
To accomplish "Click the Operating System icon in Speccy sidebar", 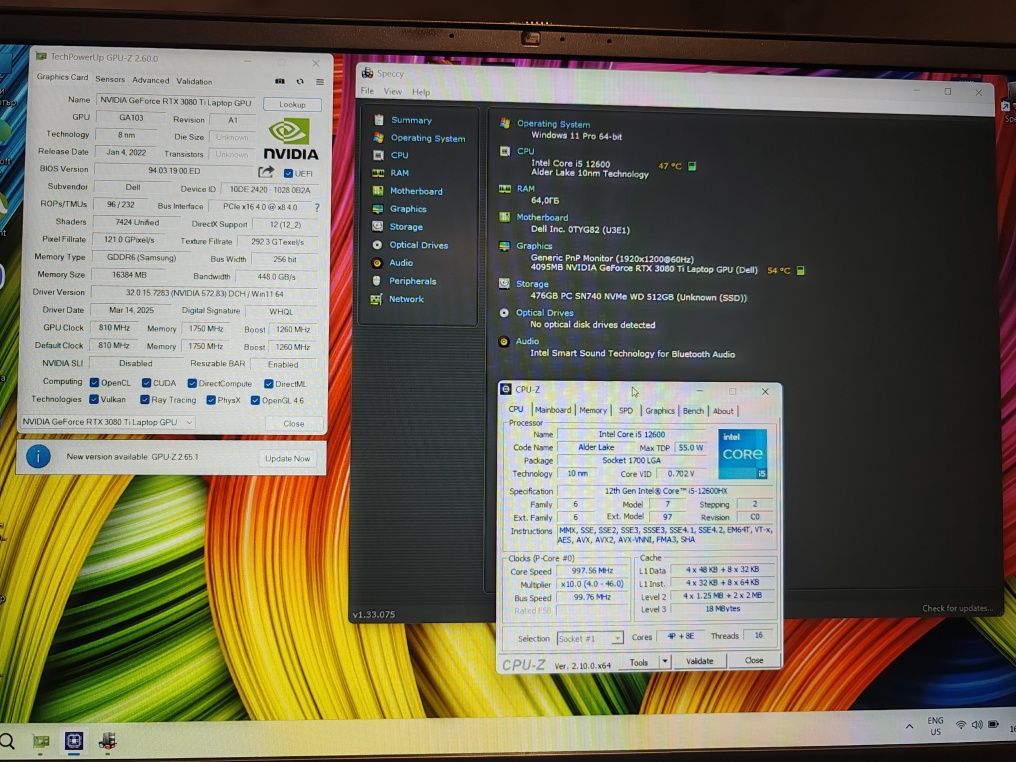I will click(378, 137).
